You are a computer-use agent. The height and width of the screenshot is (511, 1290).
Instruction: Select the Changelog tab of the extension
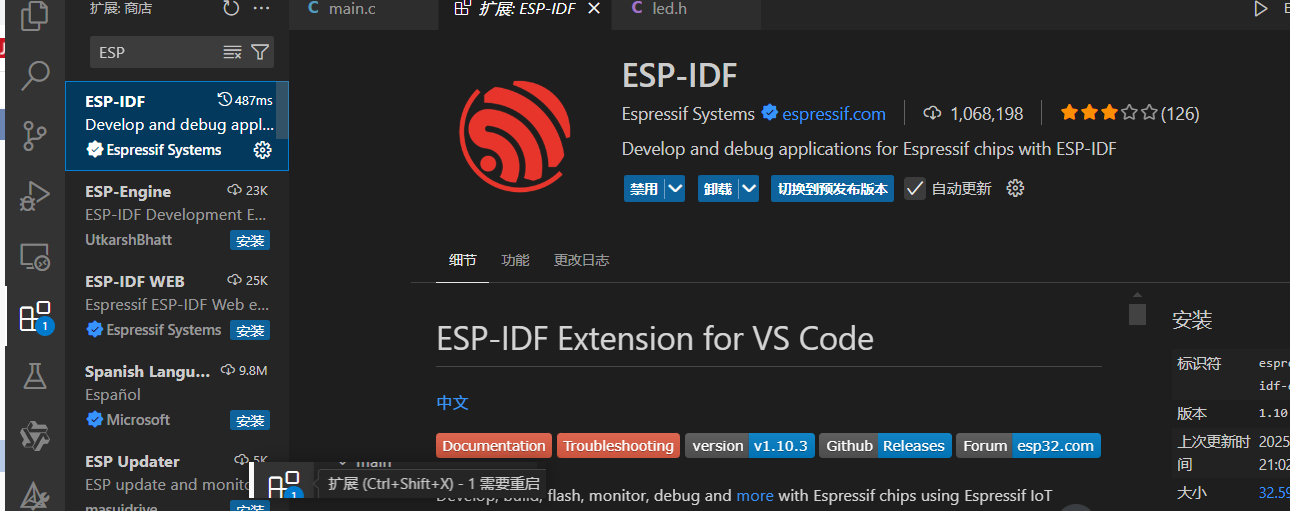tap(582, 260)
